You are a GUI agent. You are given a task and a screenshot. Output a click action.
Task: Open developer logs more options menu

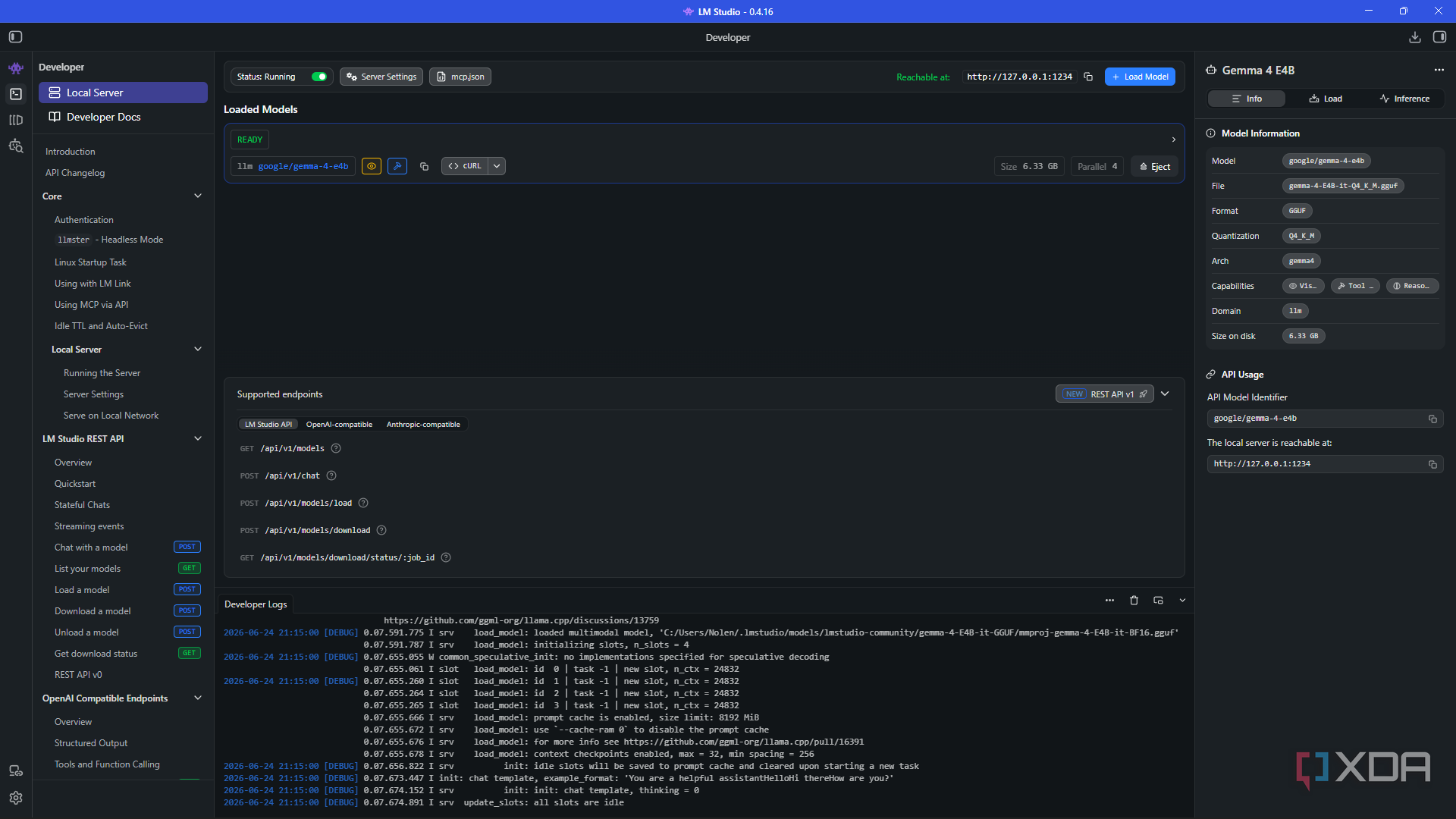click(1109, 600)
